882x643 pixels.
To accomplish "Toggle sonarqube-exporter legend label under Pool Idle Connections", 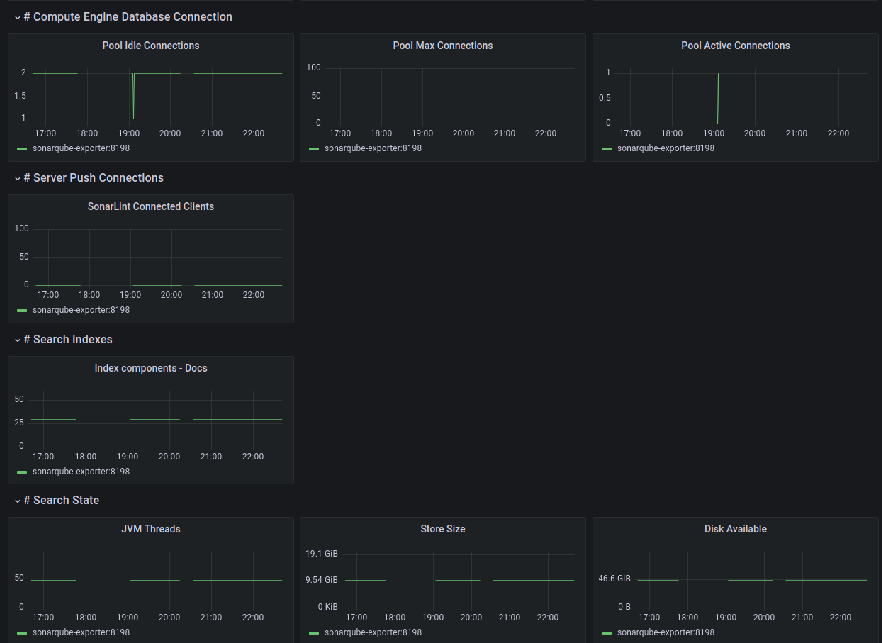I will click(x=81, y=148).
